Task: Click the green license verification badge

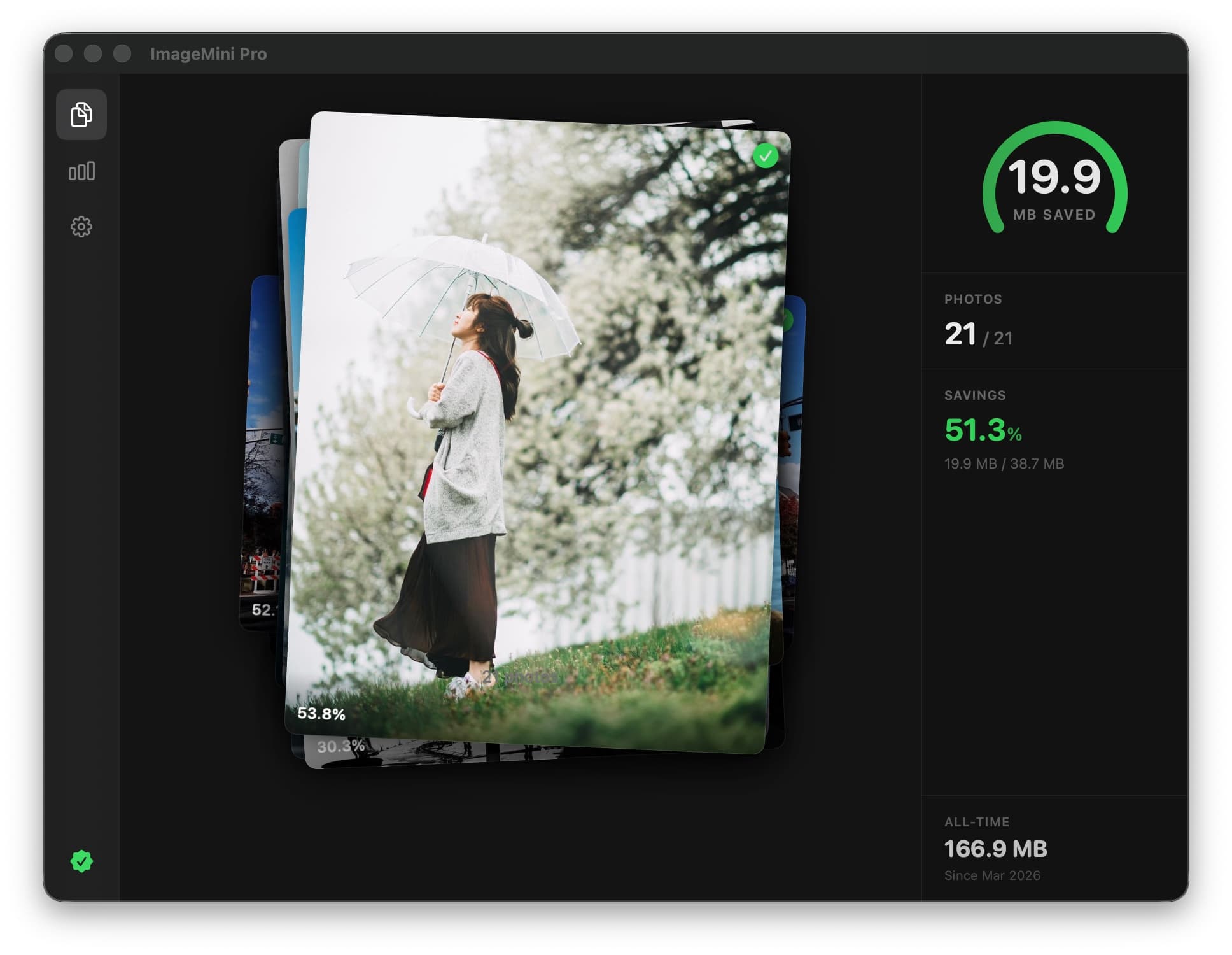Action: (81, 879)
